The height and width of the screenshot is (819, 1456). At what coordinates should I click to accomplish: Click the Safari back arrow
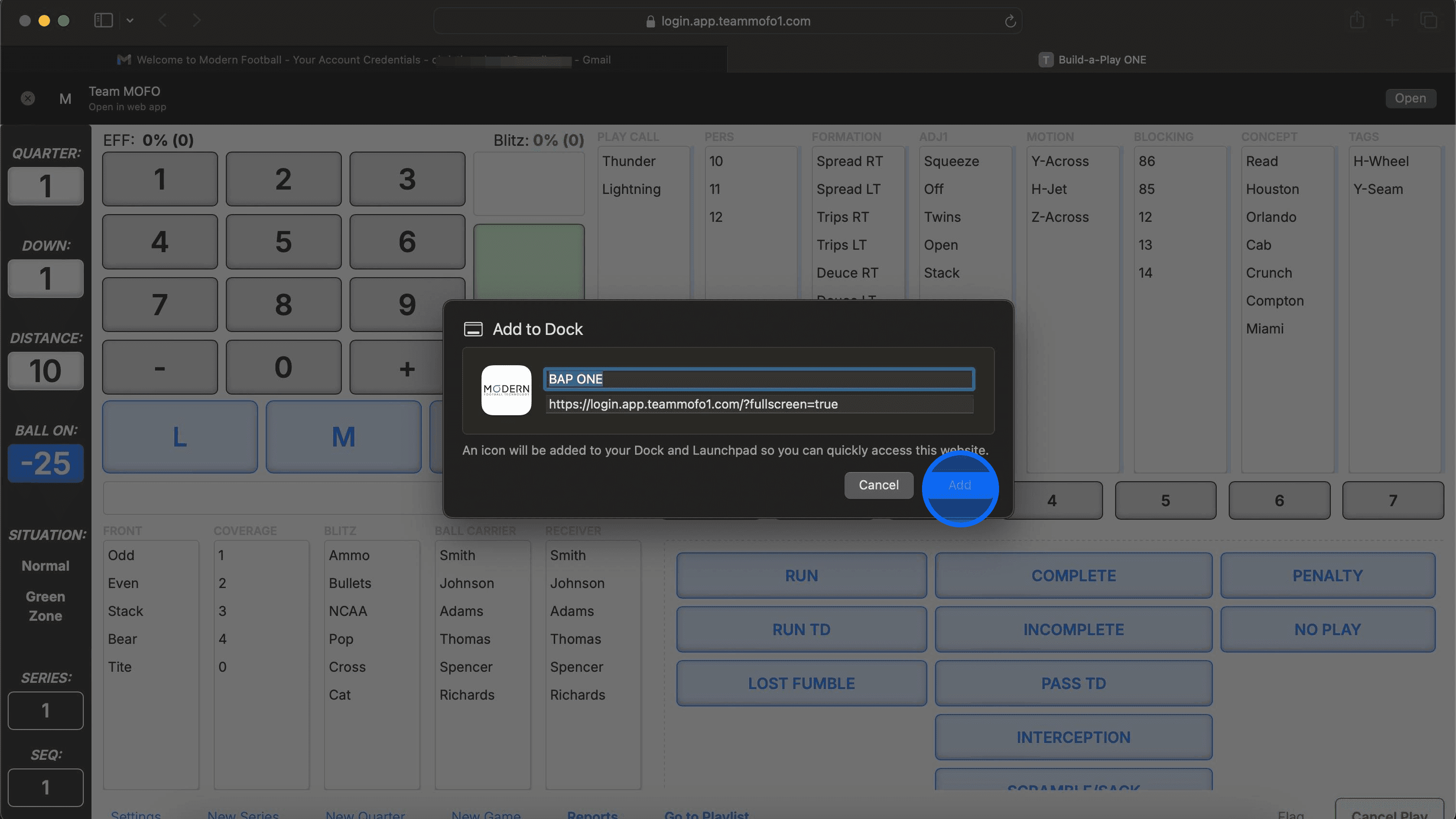coord(163,21)
